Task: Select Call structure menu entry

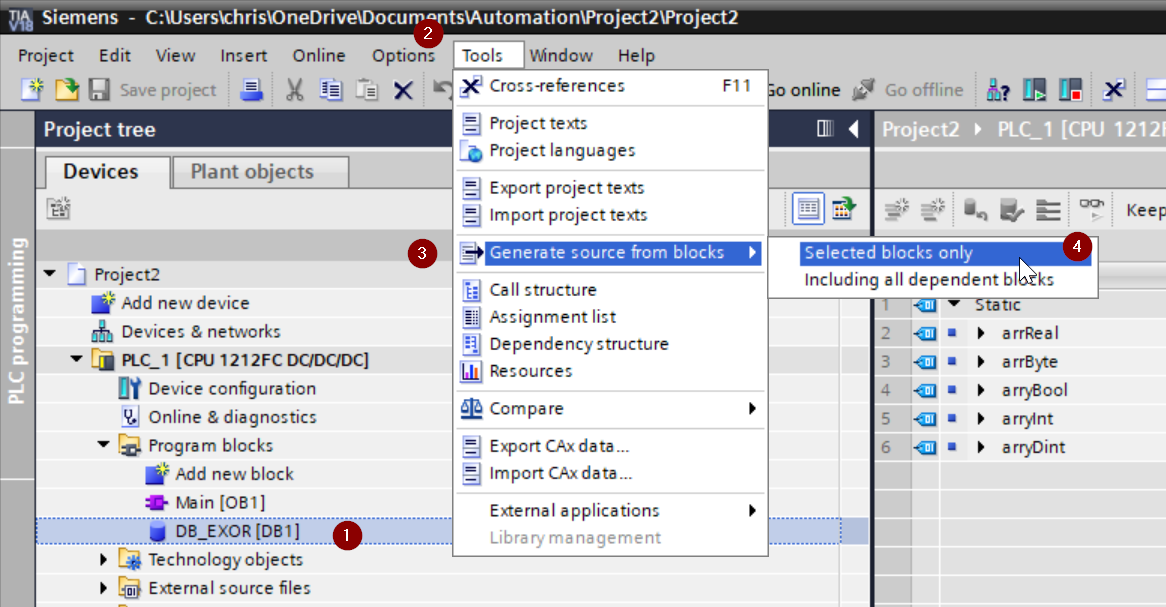Action: click(611, 290)
